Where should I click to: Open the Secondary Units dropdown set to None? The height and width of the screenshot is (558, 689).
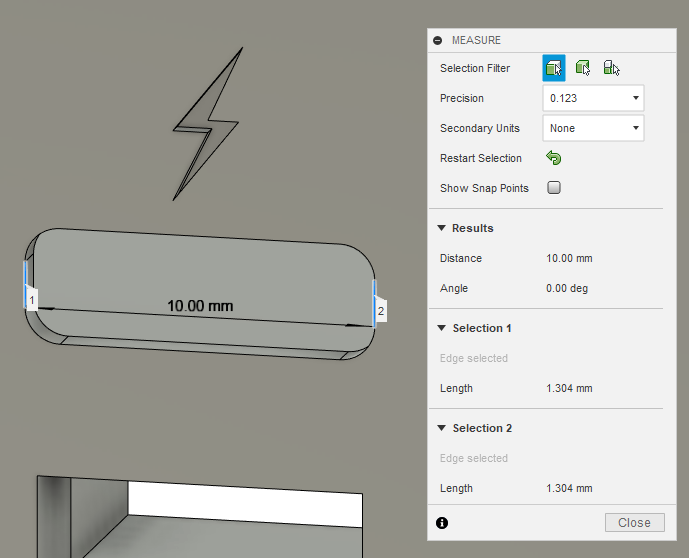point(593,128)
